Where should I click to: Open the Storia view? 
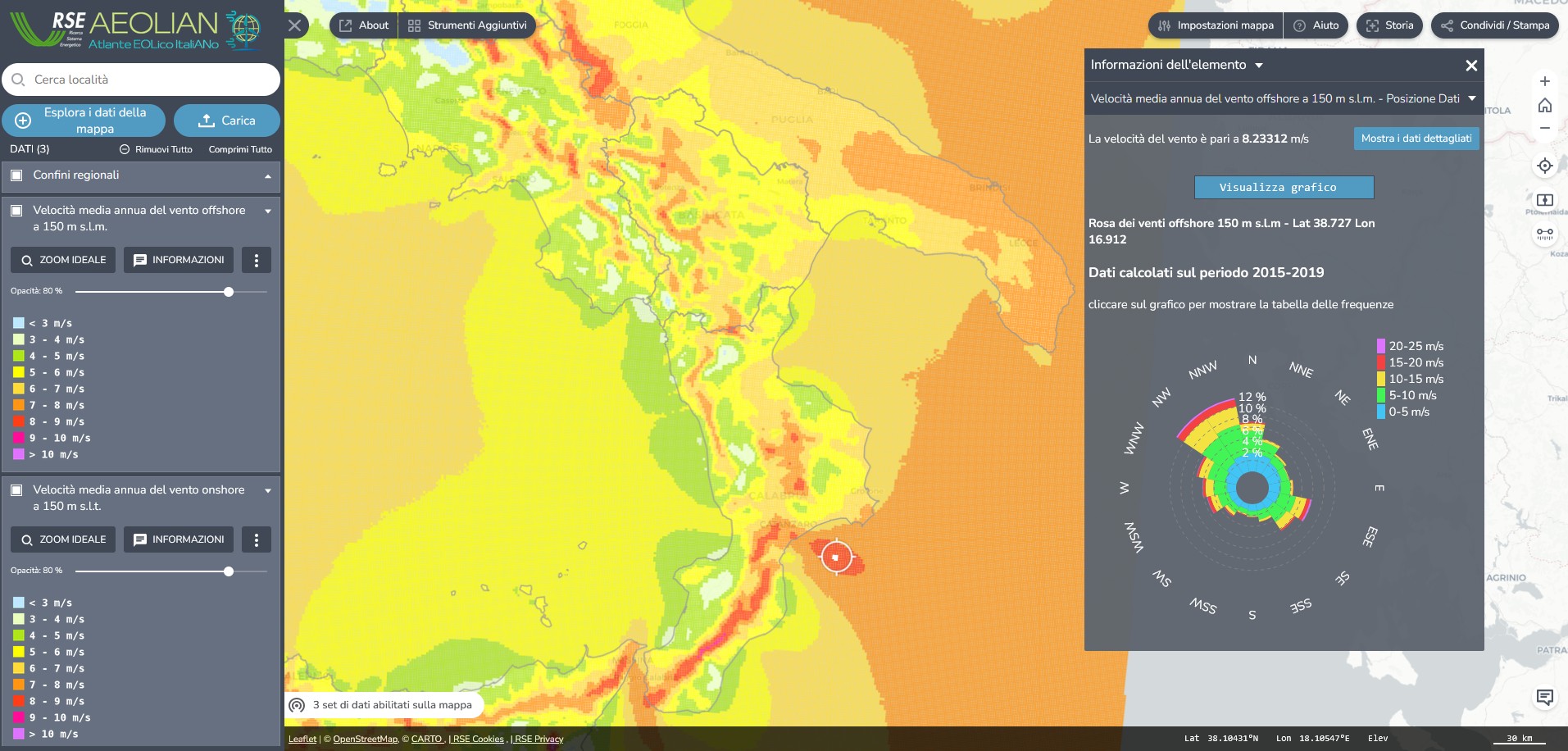1390,25
